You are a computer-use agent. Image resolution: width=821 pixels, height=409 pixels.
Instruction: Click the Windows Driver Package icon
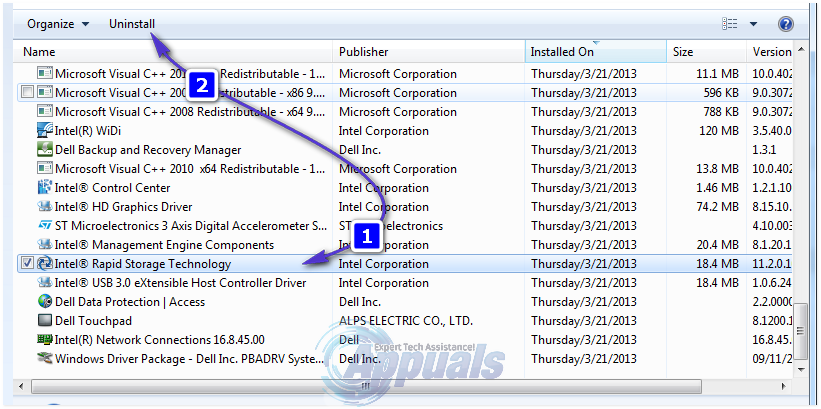(x=45, y=359)
